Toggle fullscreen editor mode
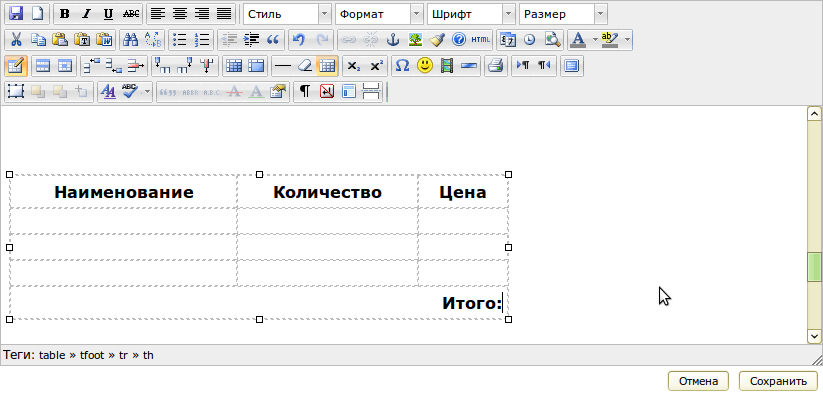 pos(572,66)
